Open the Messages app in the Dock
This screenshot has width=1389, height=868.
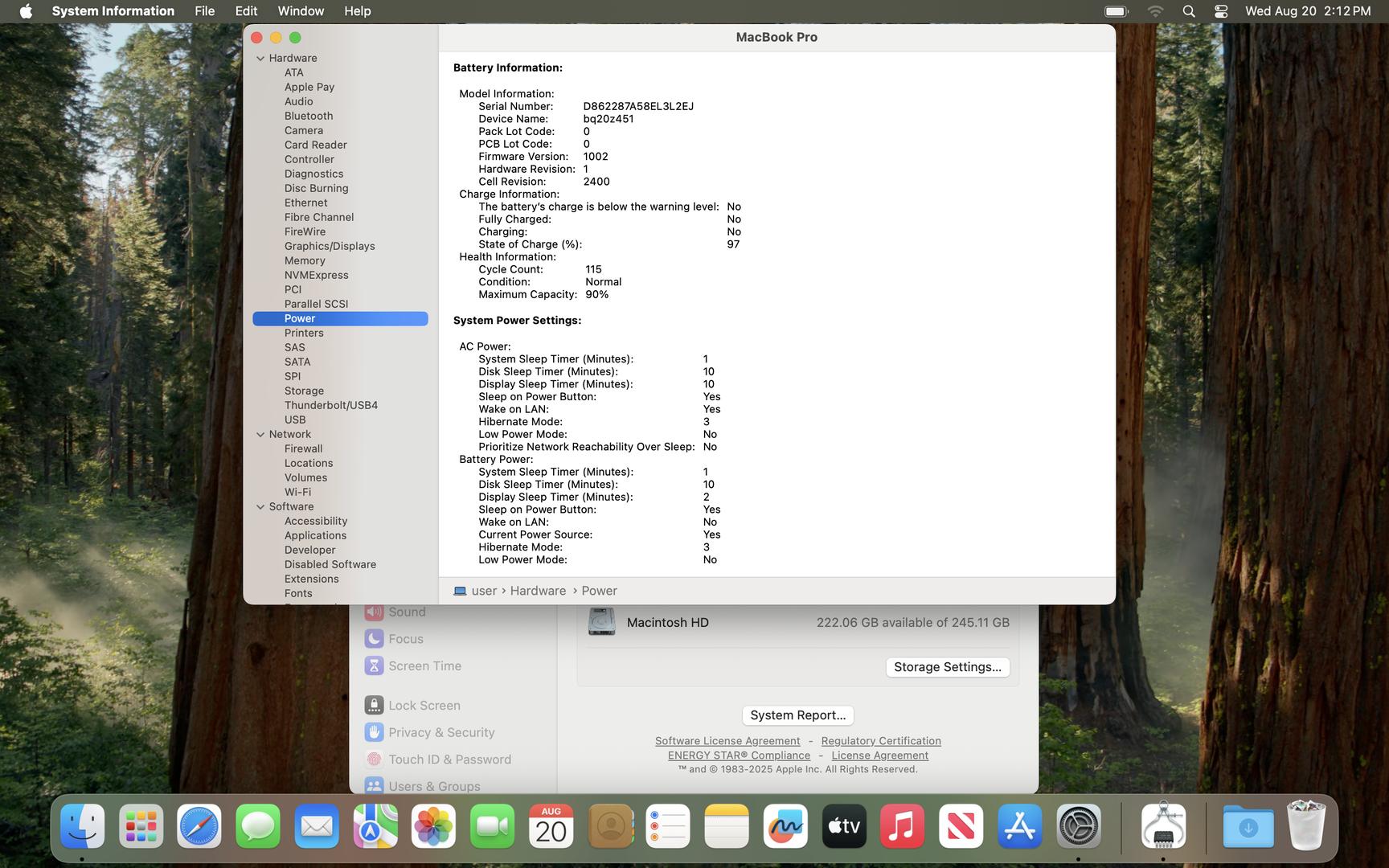[x=258, y=826]
